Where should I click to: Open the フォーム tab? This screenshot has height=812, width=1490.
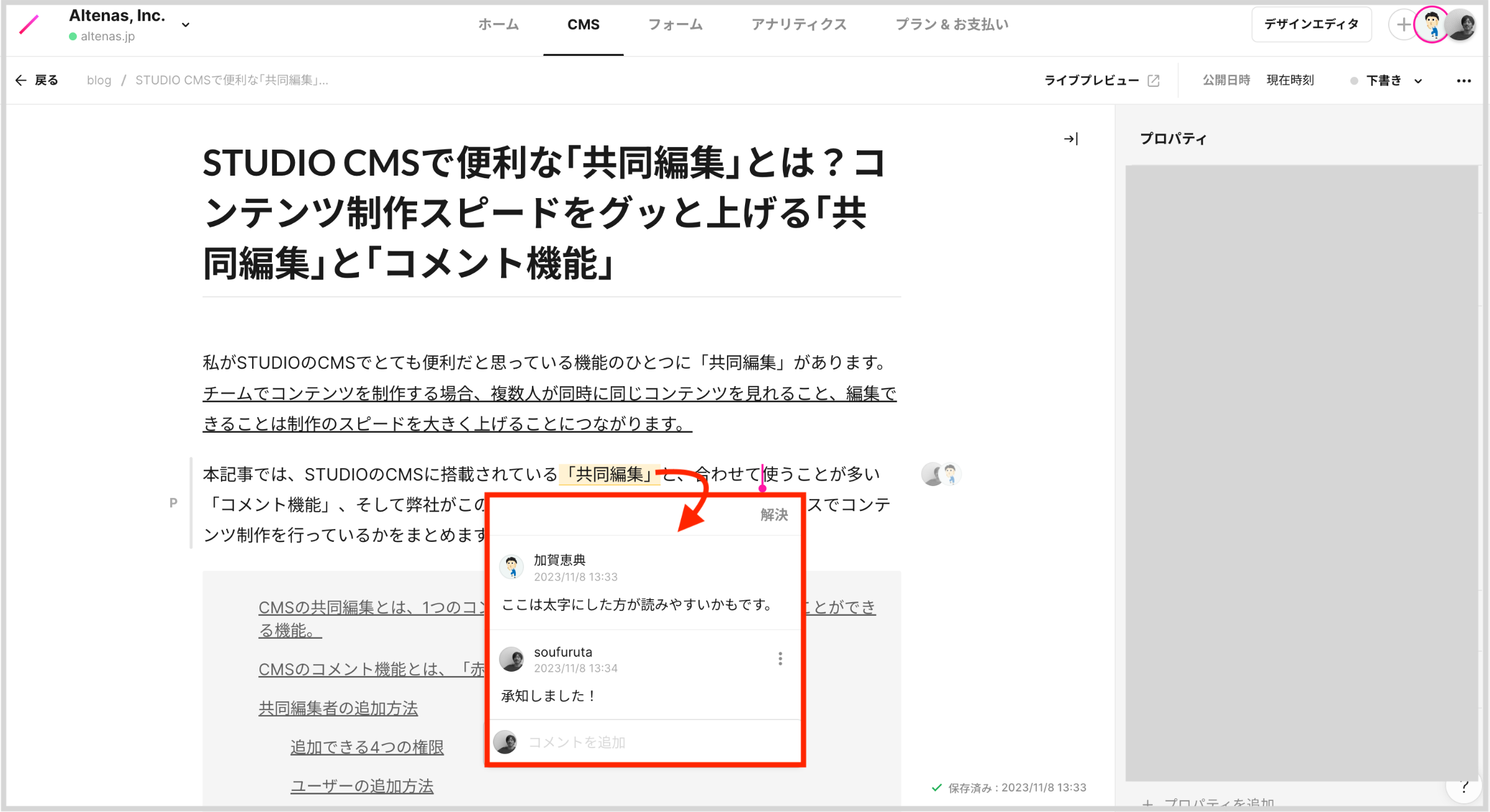pyautogui.click(x=675, y=24)
